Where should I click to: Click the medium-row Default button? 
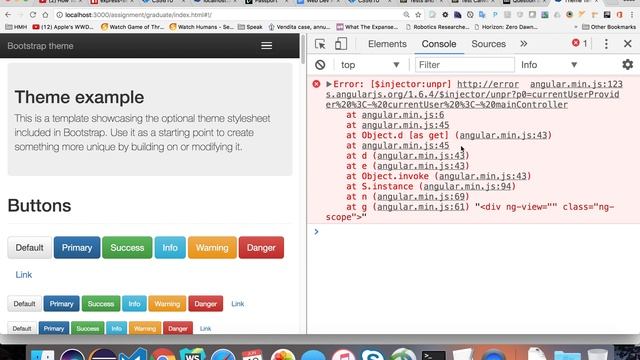point(24,304)
